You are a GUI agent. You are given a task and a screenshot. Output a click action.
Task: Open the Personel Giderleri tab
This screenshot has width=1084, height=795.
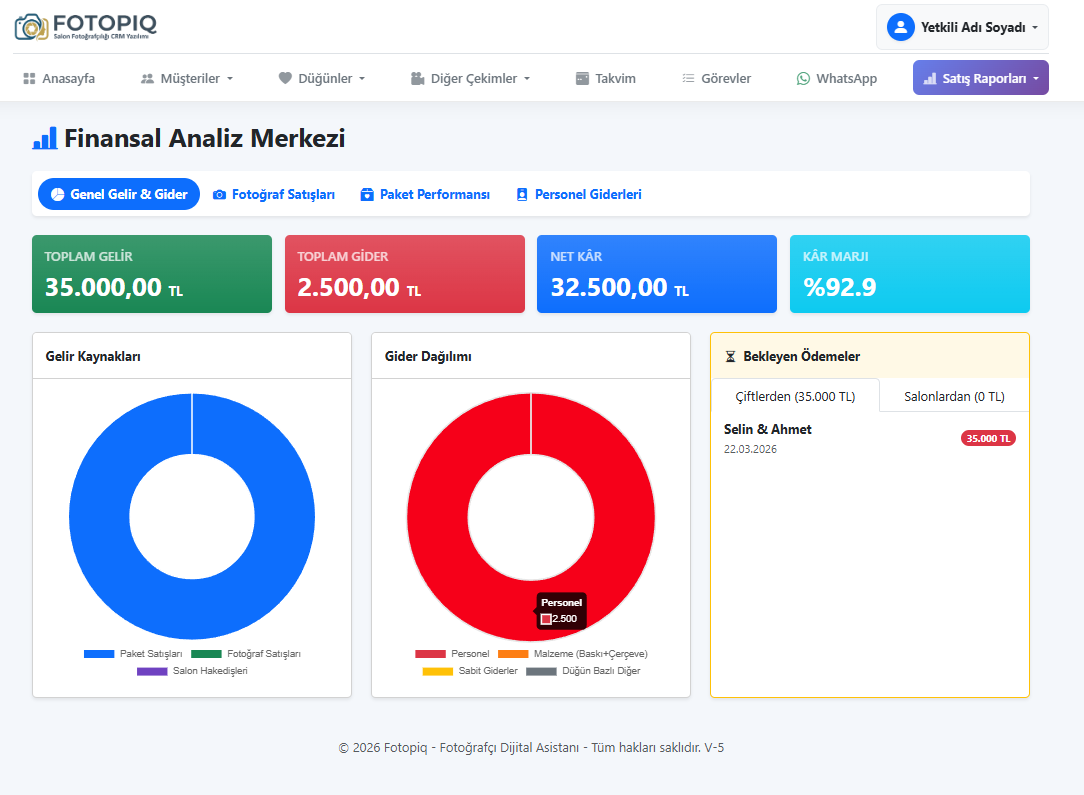(579, 195)
